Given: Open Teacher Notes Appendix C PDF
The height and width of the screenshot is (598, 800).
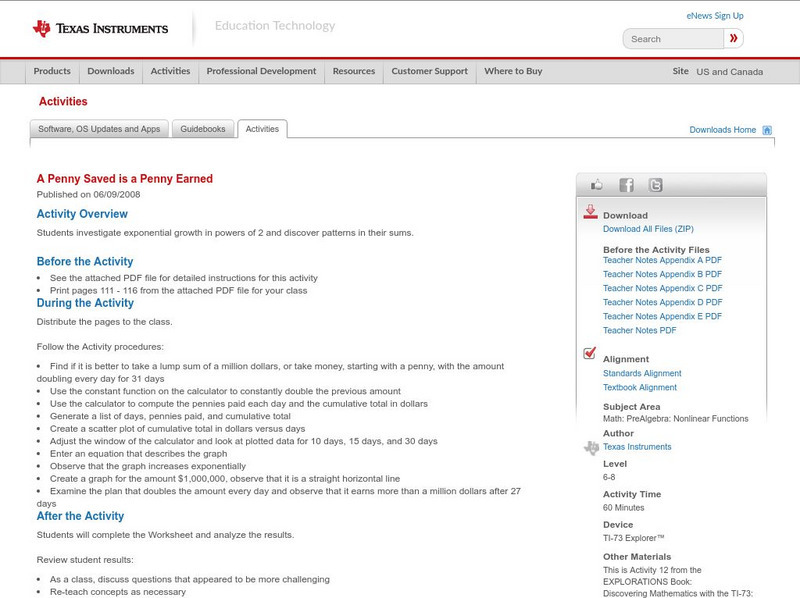Looking at the screenshot, I should [x=662, y=288].
